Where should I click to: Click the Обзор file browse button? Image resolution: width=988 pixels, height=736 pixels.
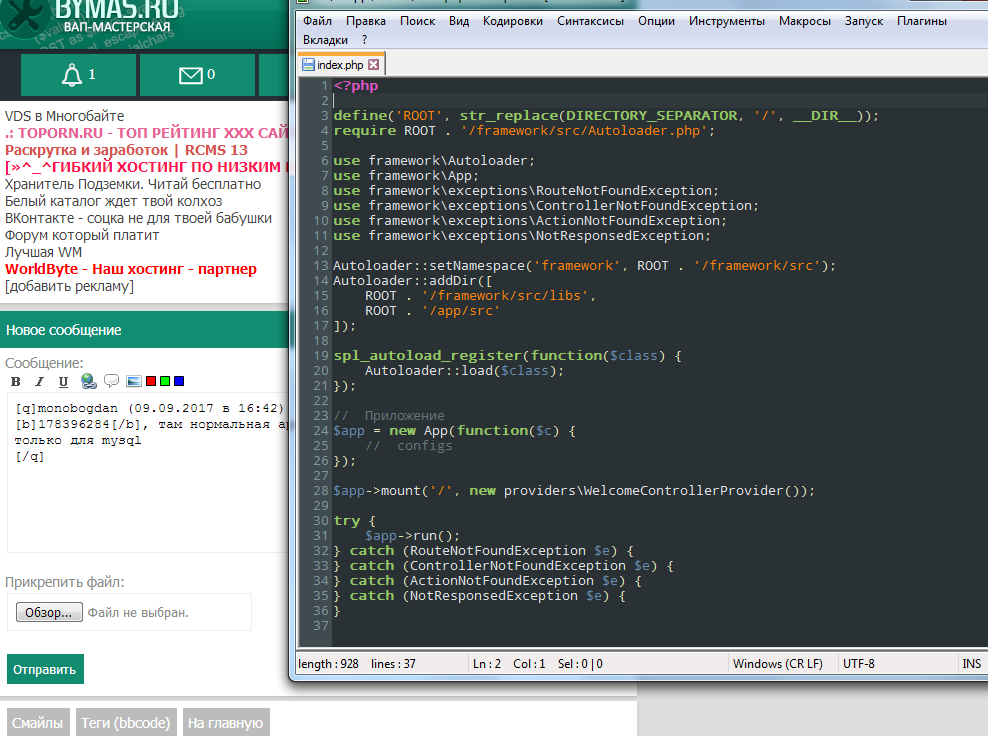[x=49, y=612]
